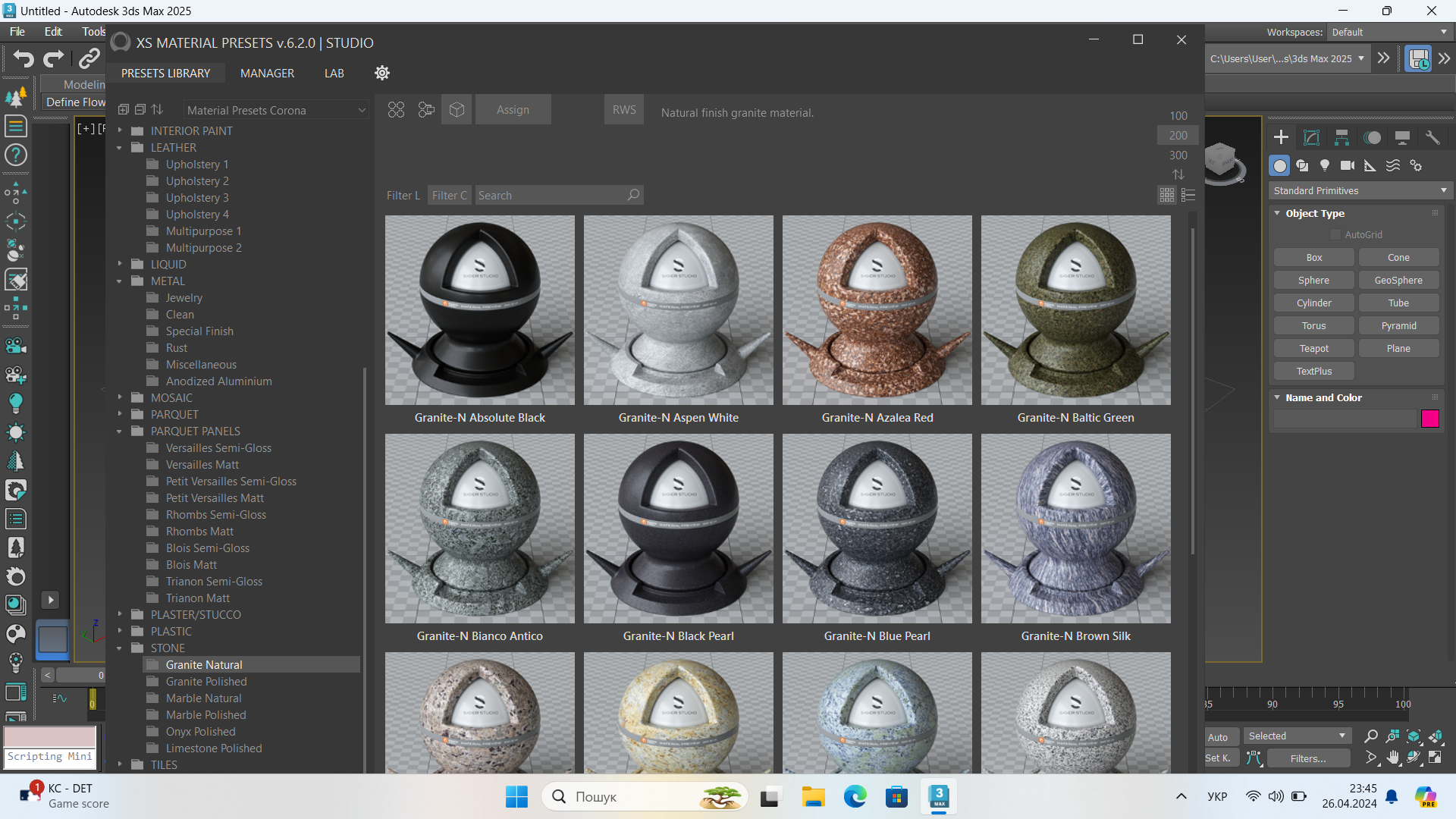The height and width of the screenshot is (819, 1456).
Task: Click the Undo arrow in main toolbar
Action: coord(24,58)
